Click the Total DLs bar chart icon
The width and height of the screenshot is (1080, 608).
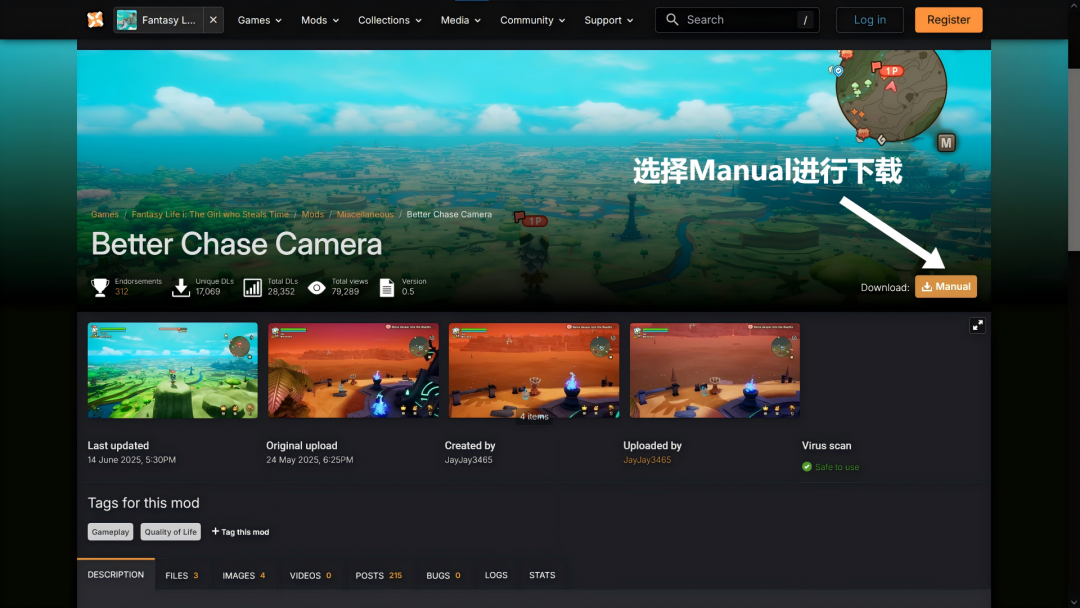click(x=253, y=287)
